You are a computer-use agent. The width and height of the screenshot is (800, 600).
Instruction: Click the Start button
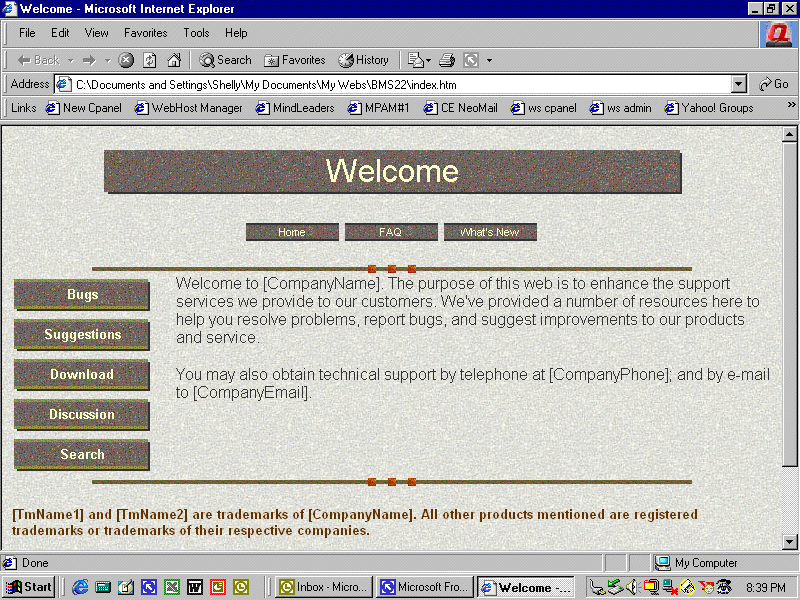pos(29,587)
